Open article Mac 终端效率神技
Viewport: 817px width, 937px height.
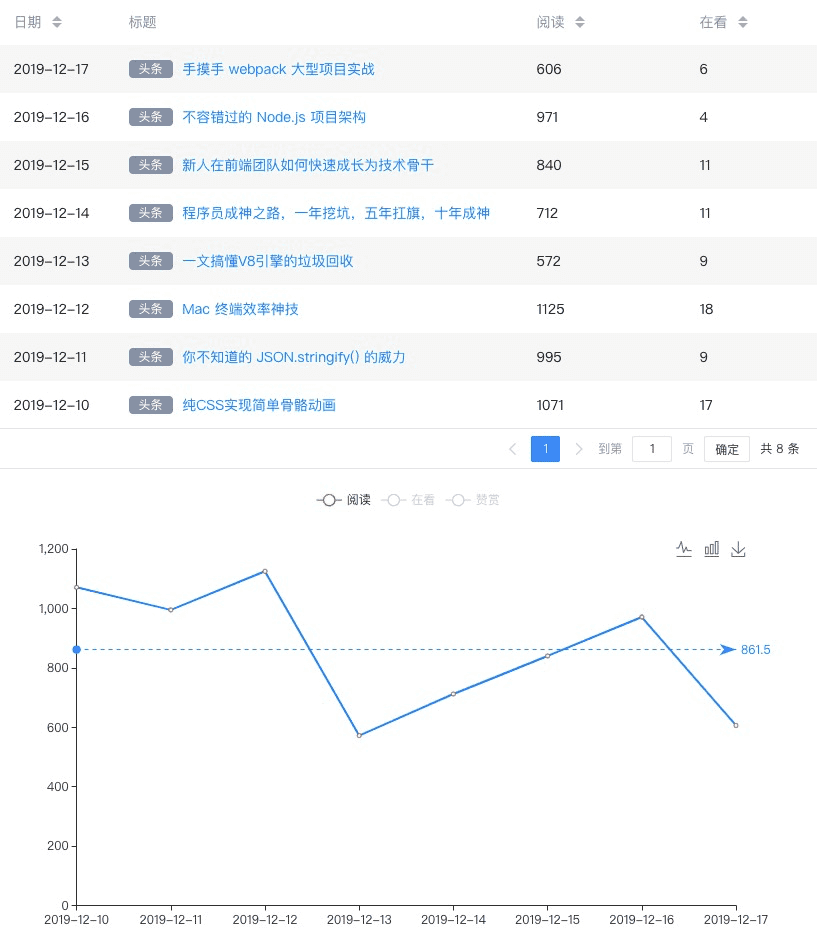[240, 309]
